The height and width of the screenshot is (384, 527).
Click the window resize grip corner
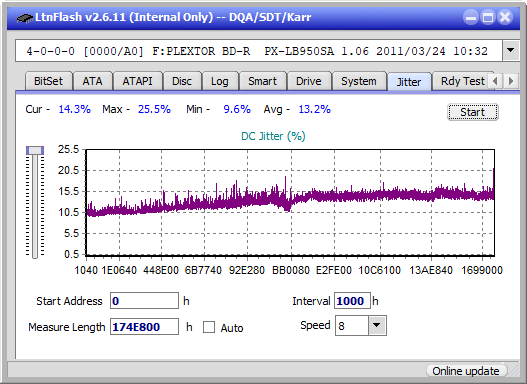pos(514,371)
